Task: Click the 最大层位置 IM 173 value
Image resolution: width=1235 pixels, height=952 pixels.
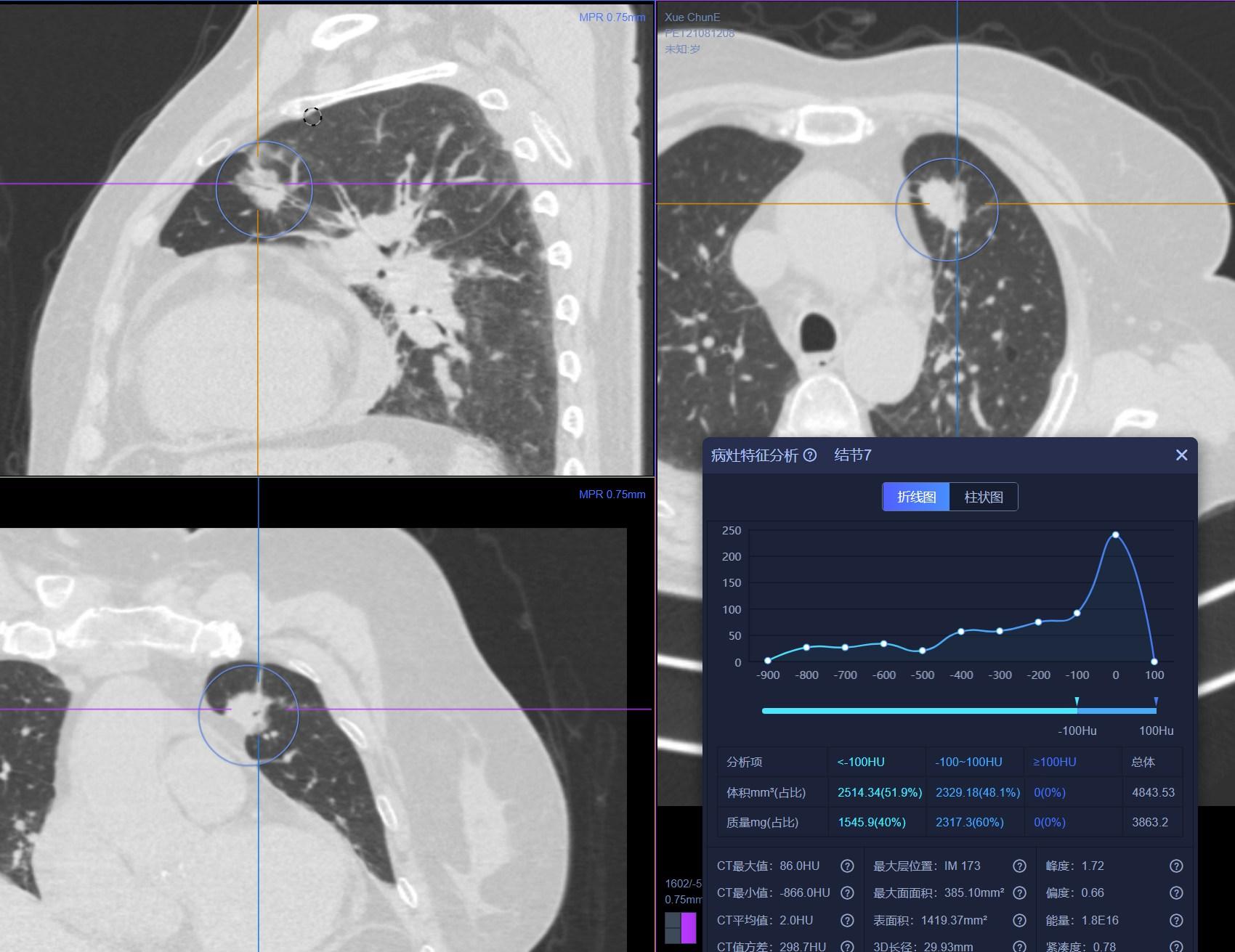Action: (x=962, y=866)
